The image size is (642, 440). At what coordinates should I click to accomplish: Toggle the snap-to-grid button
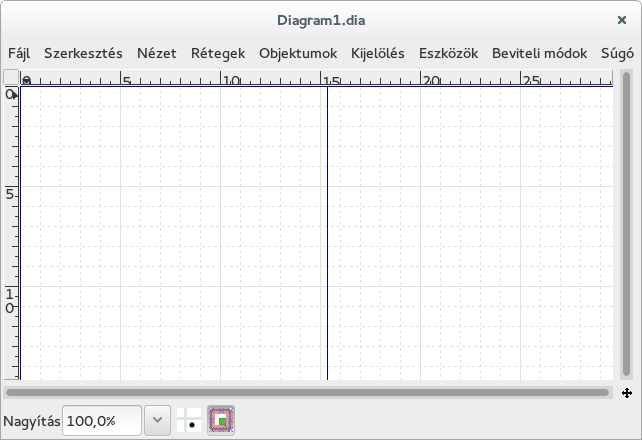[x=188, y=421]
